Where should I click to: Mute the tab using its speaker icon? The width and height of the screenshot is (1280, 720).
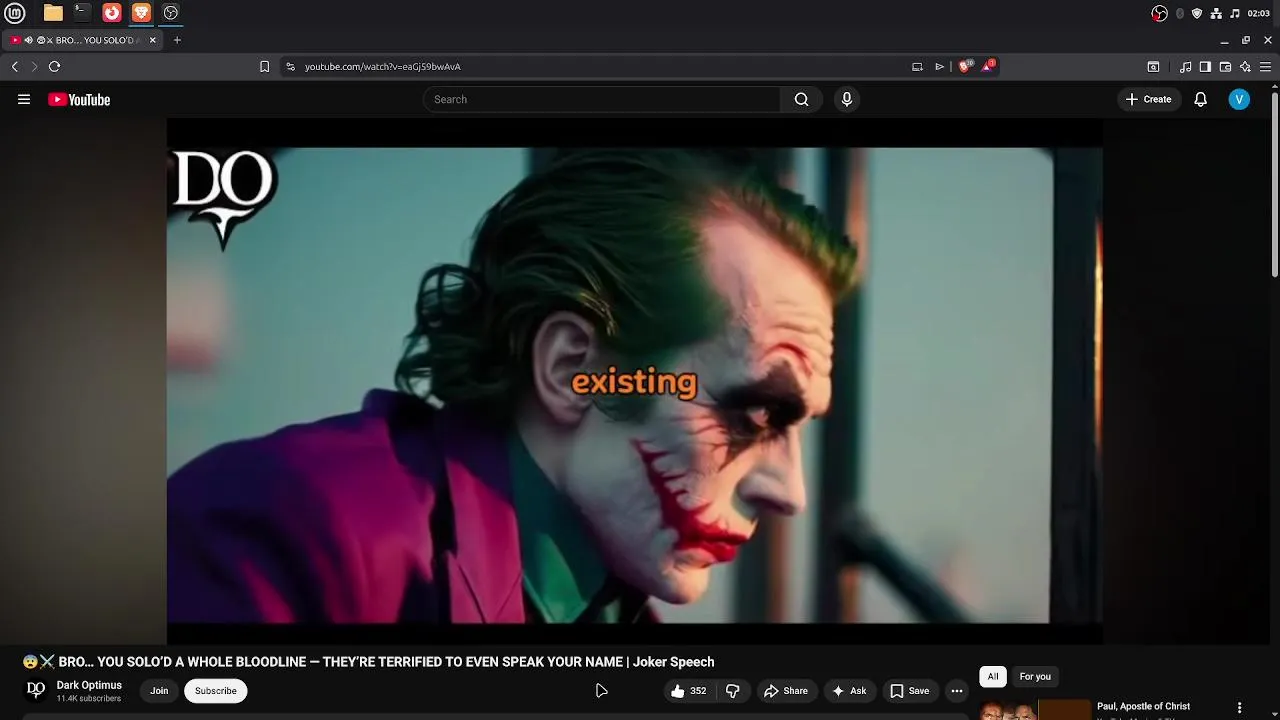pyautogui.click(x=28, y=40)
